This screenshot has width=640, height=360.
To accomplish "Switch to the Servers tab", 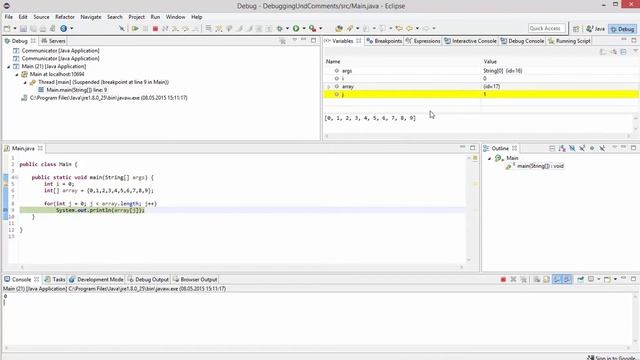I will [53, 41].
